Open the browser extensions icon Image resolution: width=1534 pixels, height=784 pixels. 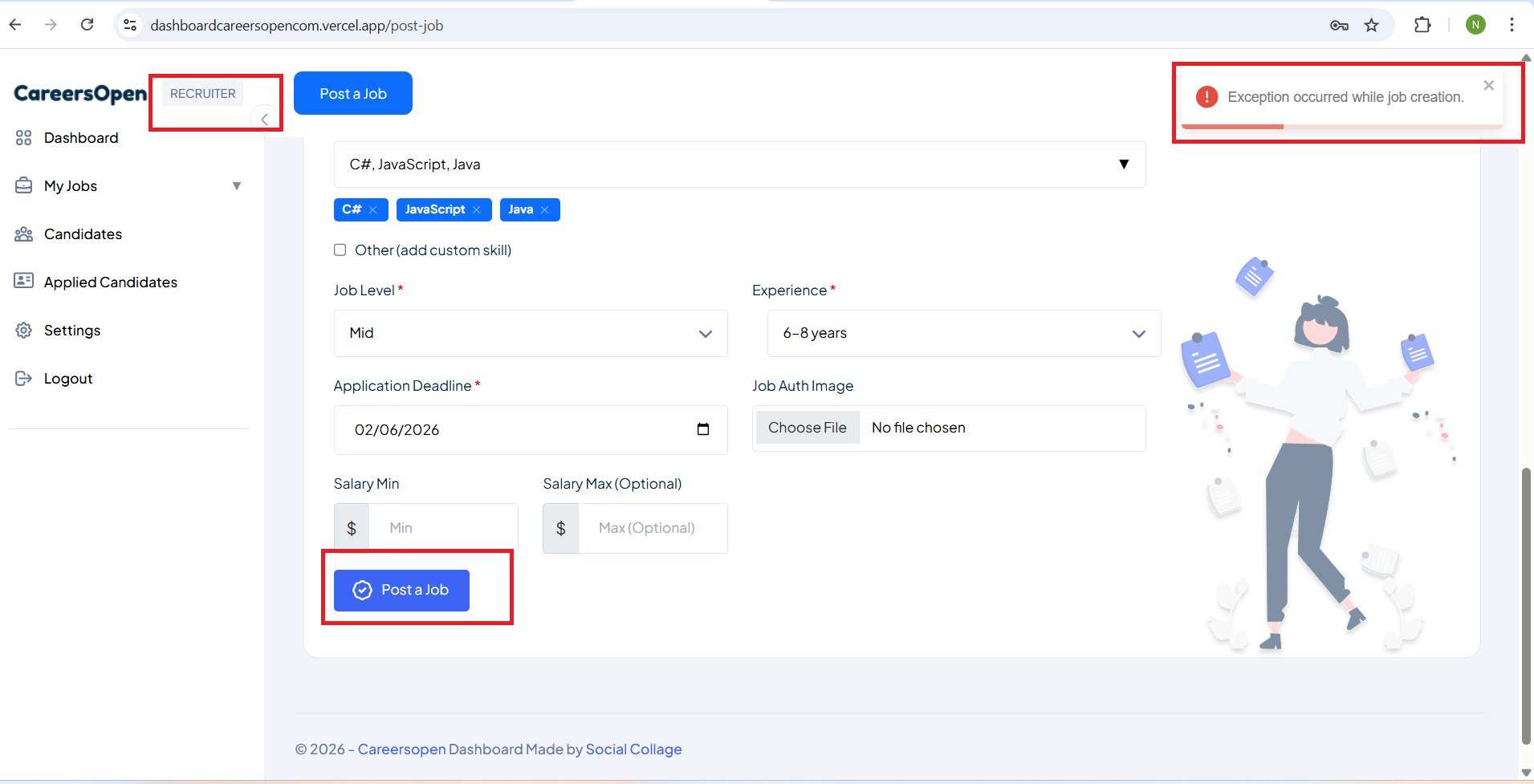(1422, 26)
